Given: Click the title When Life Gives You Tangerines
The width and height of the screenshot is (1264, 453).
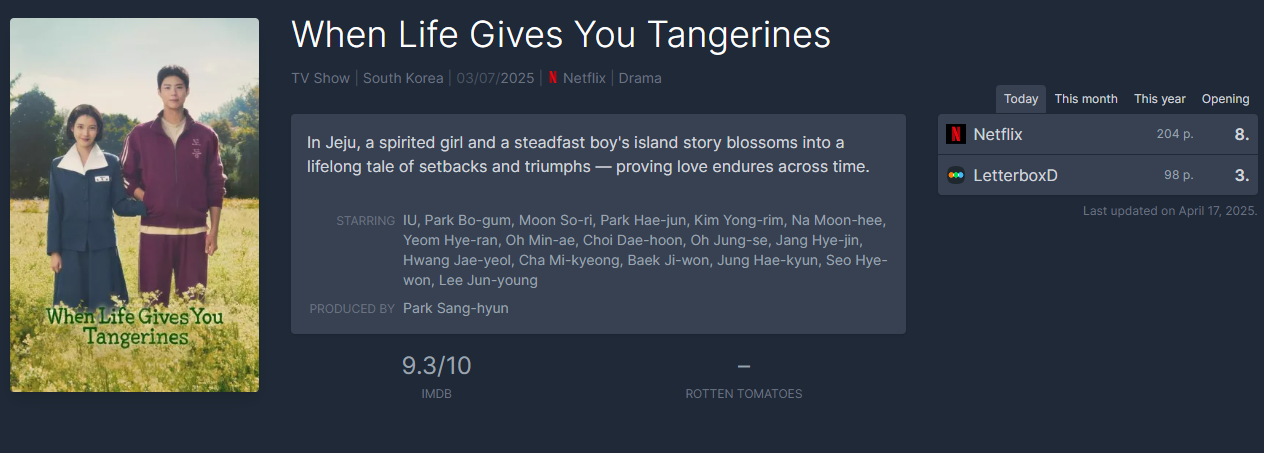Looking at the screenshot, I should click(x=561, y=35).
